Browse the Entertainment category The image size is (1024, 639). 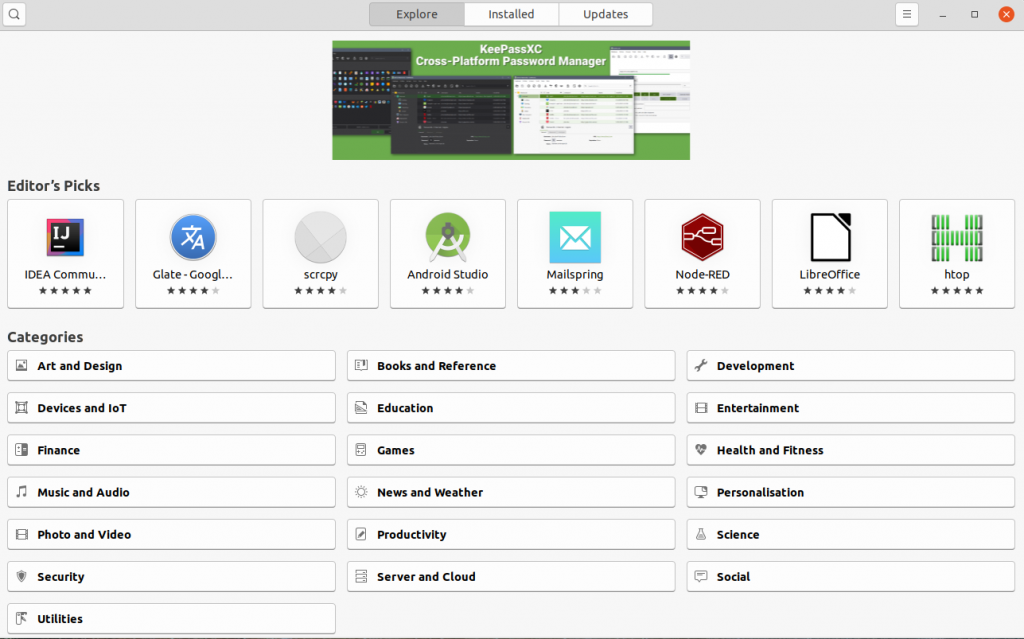(850, 408)
